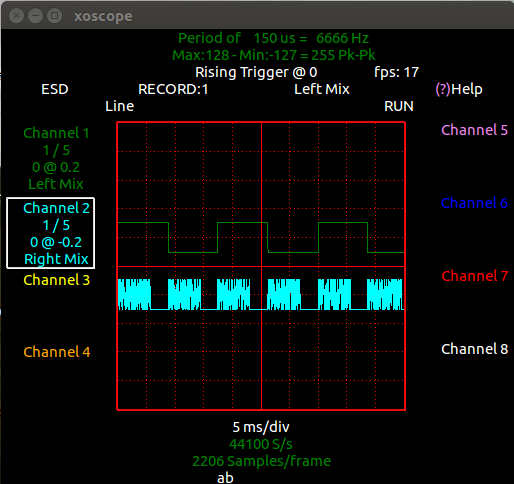Select Channel 6
The image size is (514, 484).
[x=474, y=203]
